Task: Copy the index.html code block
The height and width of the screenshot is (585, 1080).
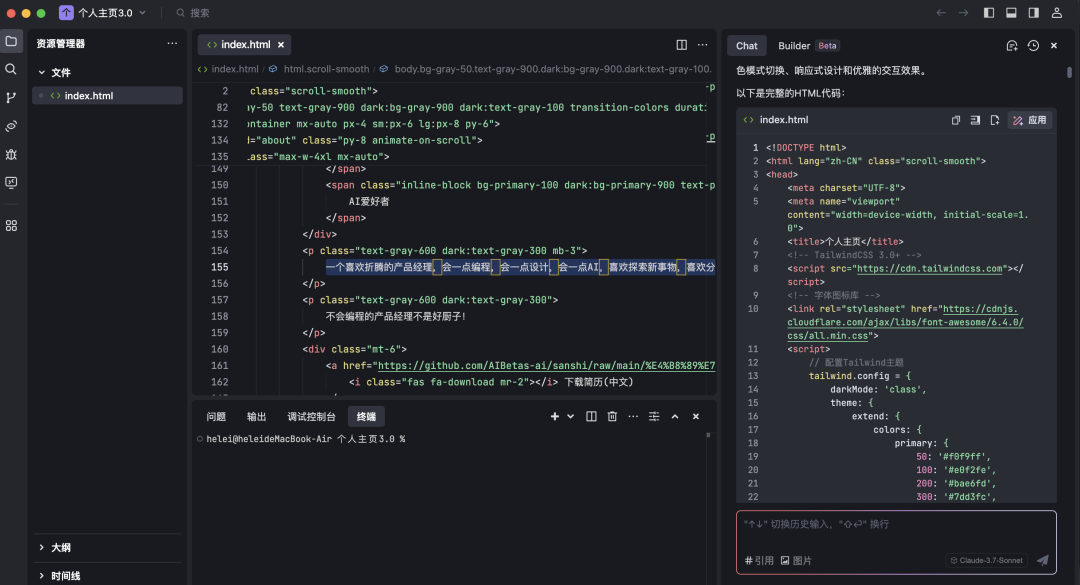Action: tap(956, 120)
